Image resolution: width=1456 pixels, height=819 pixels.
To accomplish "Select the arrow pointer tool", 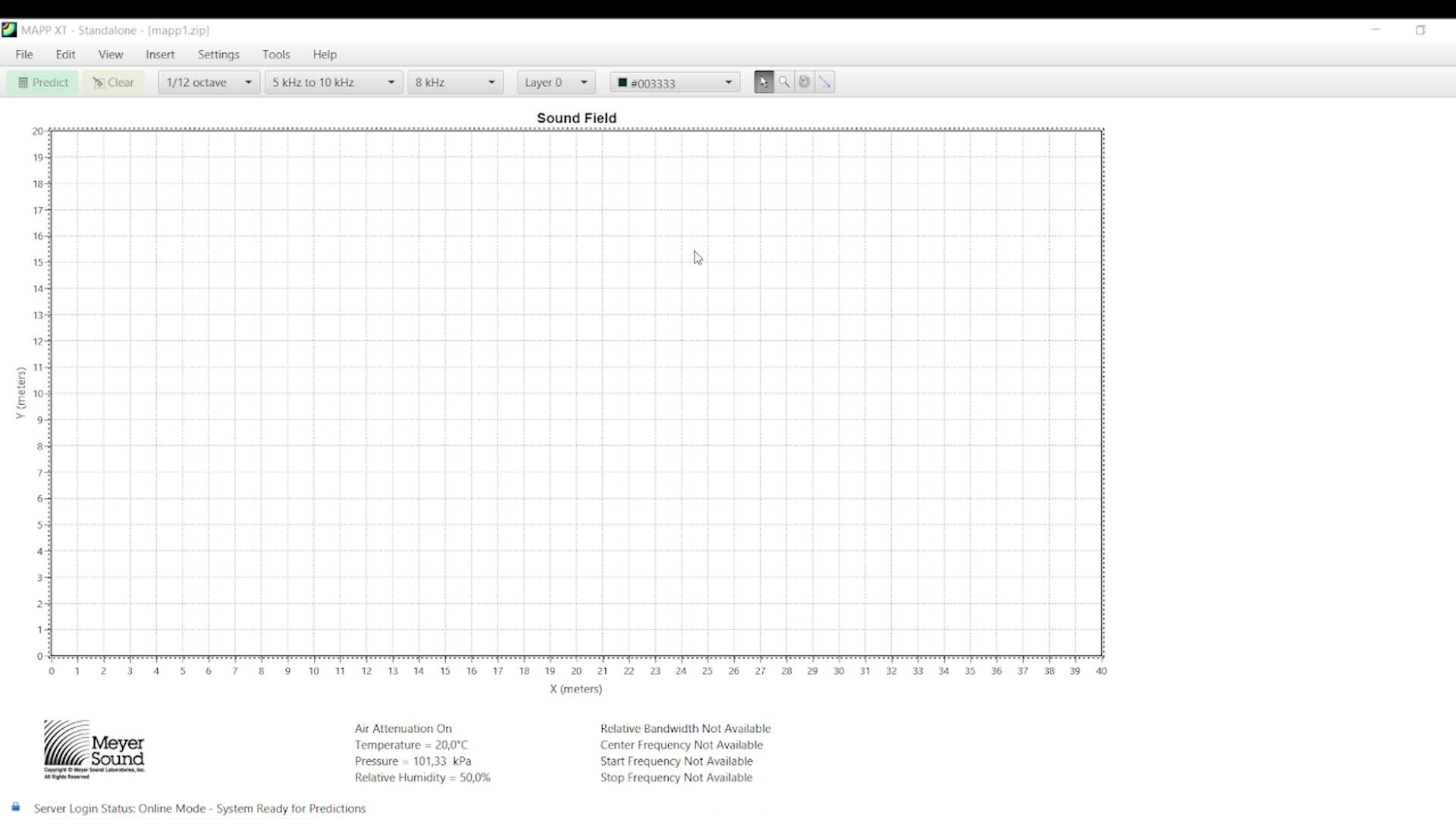I will tap(764, 82).
